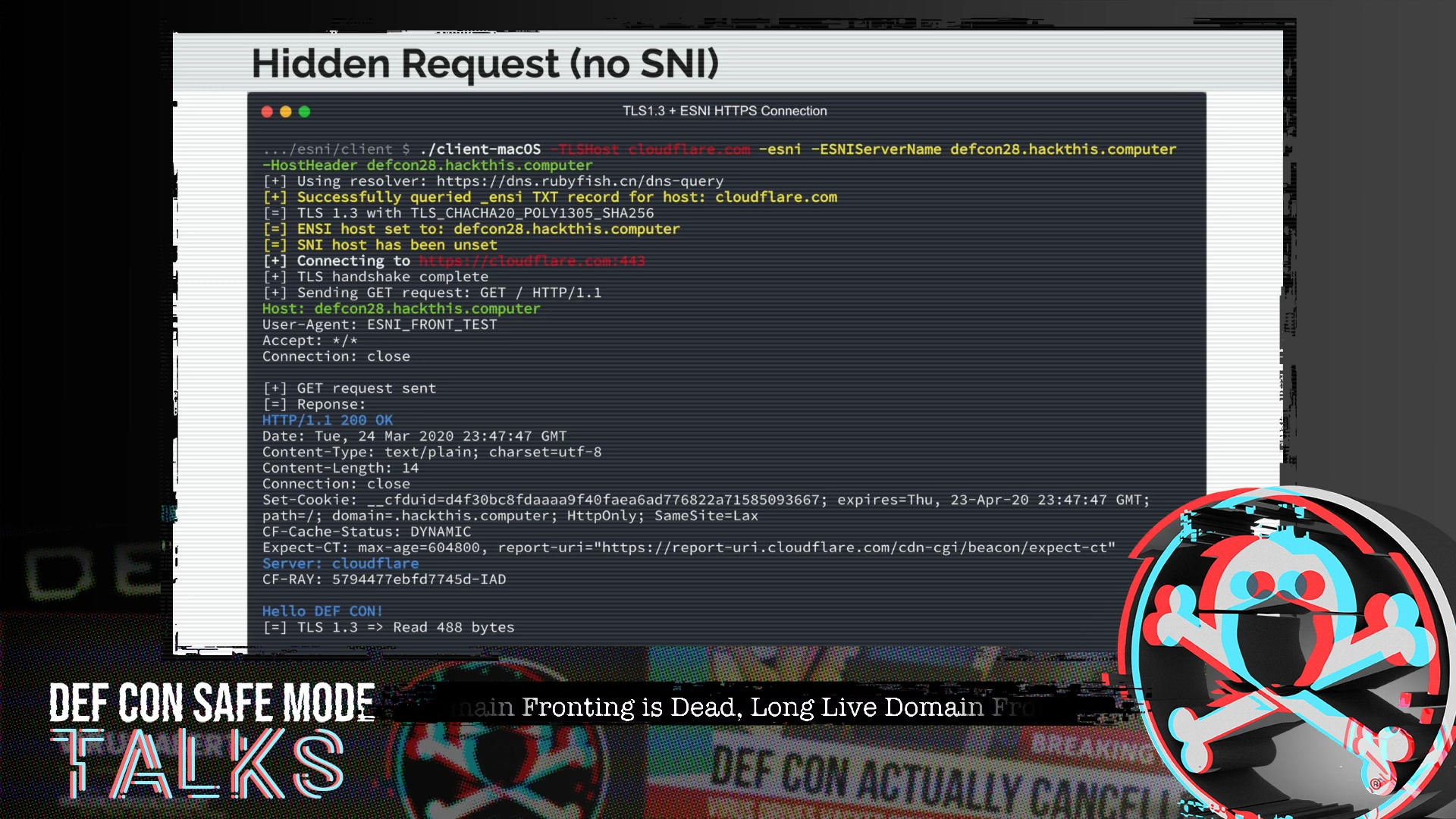Click the TALKS glitch logo text
Viewport: 1456px width, 819px height.
click(199, 763)
